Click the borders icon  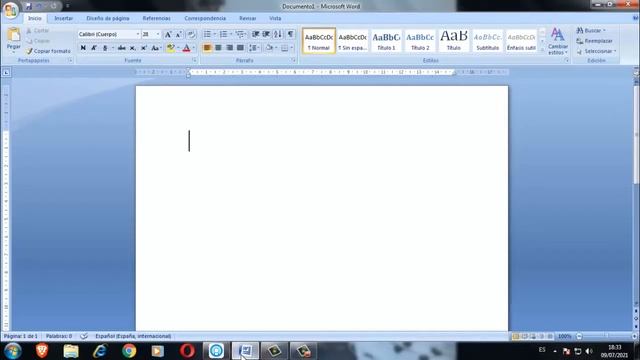[x=284, y=48]
